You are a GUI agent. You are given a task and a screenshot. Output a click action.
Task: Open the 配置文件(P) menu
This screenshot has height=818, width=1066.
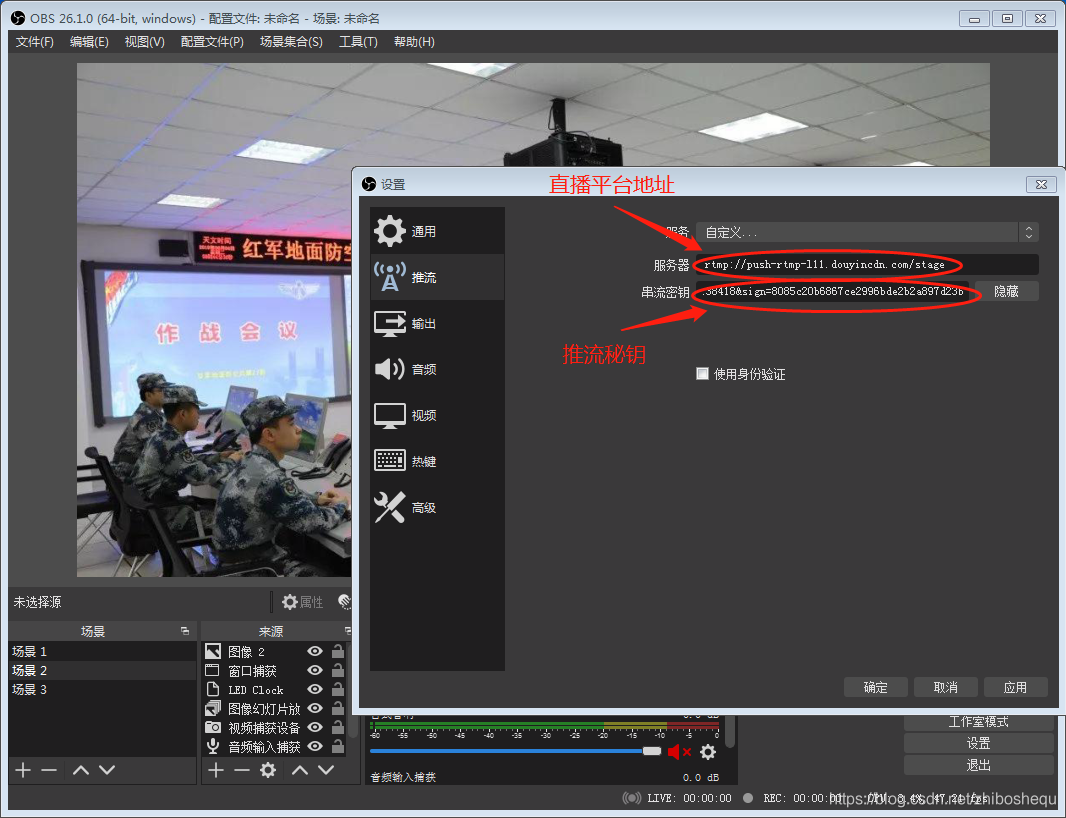[212, 41]
